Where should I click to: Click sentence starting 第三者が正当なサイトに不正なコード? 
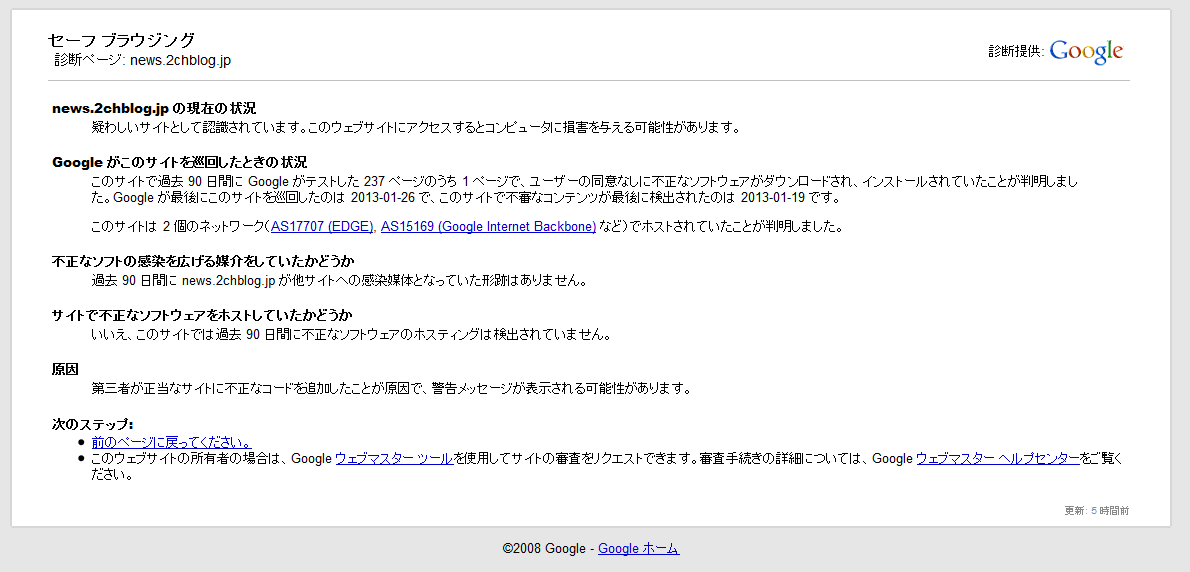click(x=392, y=388)
